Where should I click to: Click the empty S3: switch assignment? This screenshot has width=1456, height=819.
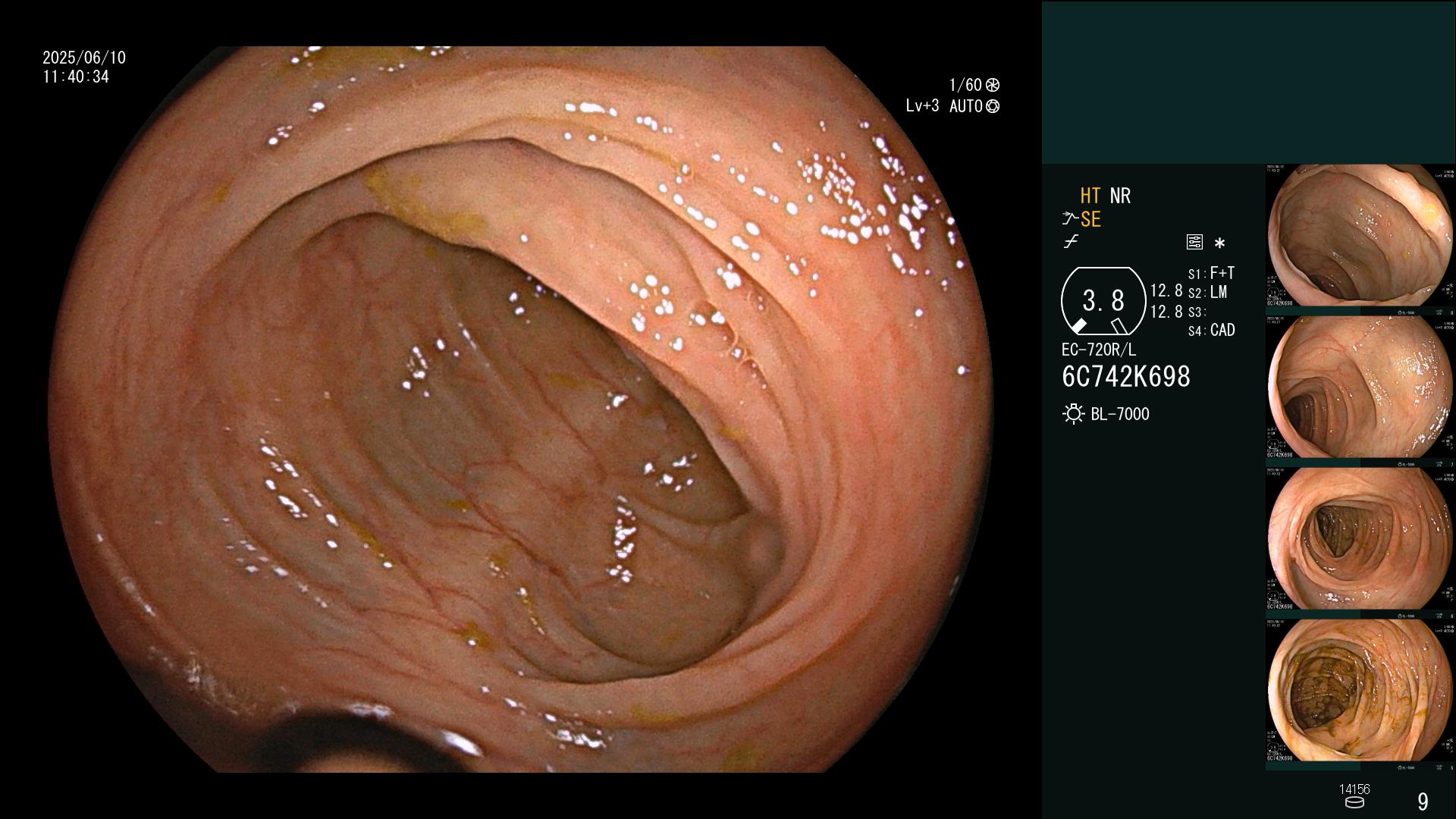(x=1197, y=312)
